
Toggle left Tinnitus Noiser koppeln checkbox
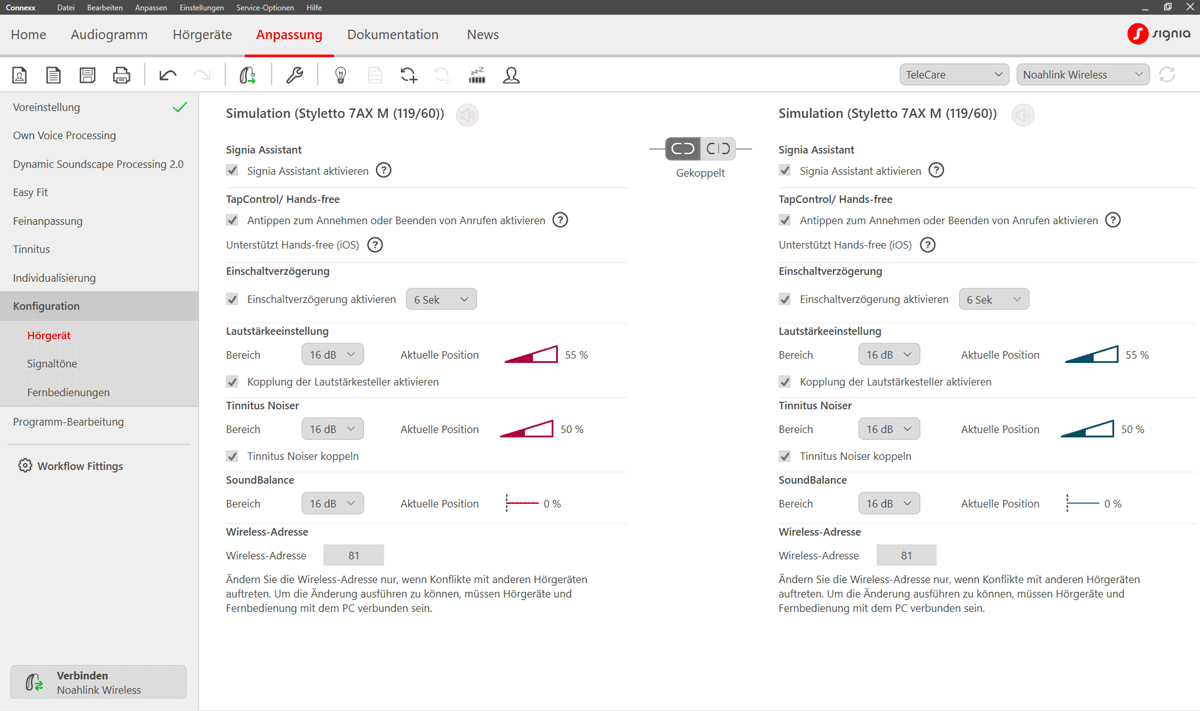pos(233,456)
